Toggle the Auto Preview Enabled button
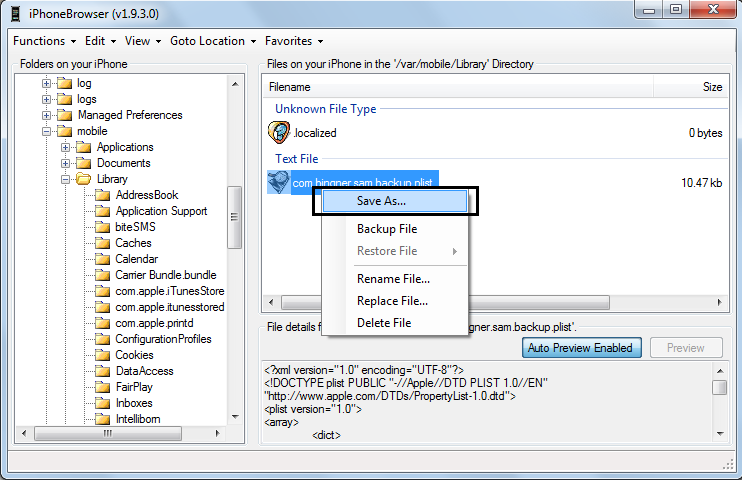The width and height of the screenshot is (742, 480). coord(582,348)
